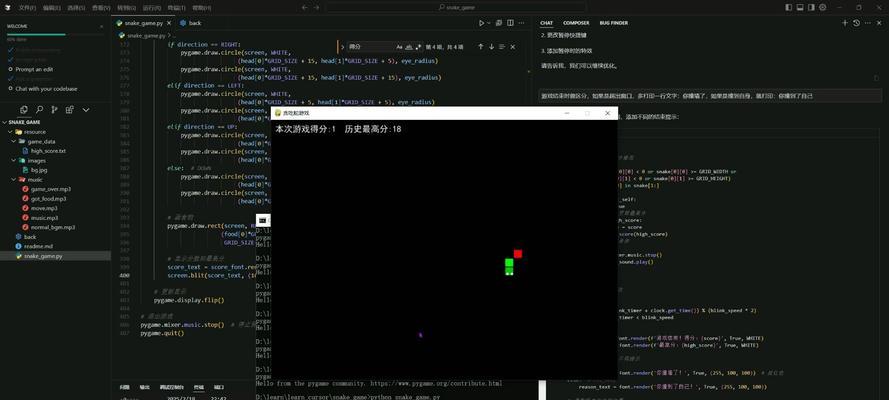Start a new chat with plus icon
This screenshot has width=889, height=400.
pos(845,23)
